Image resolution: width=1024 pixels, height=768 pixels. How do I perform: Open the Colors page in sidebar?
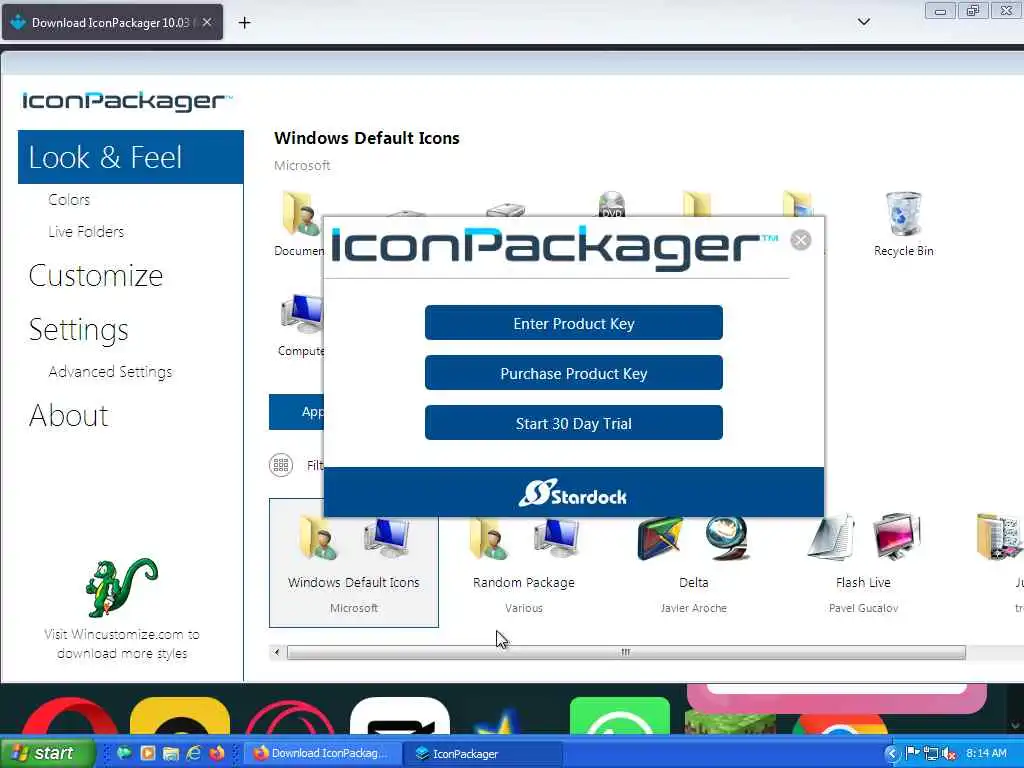pos(69,199)
